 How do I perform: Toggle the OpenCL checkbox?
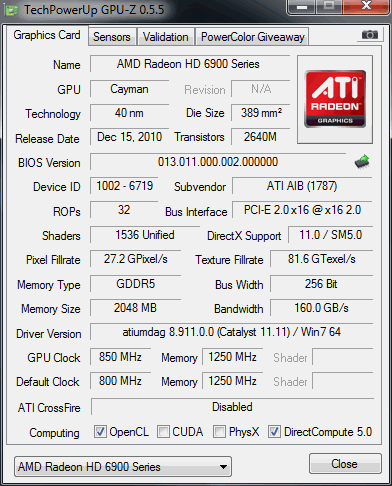click(100, 431)
